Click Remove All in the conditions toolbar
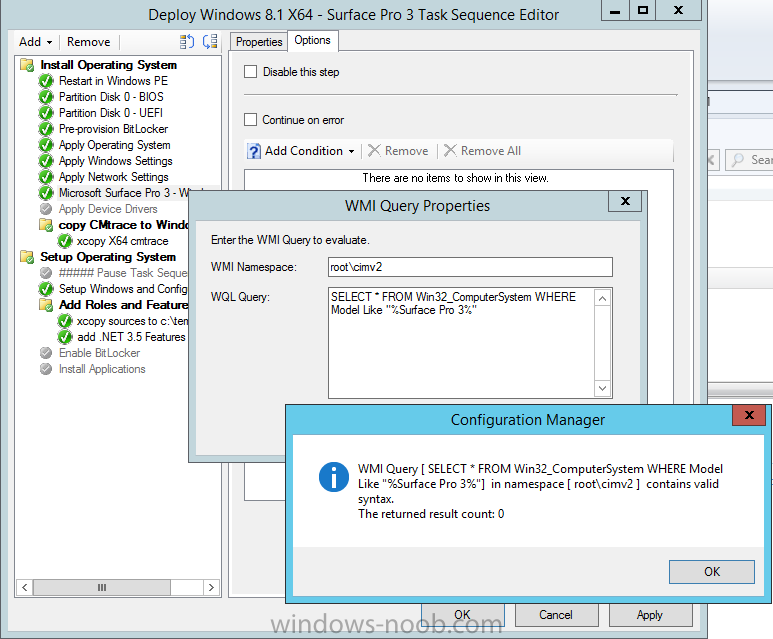The image size is (773, 639). coord(483,151)
